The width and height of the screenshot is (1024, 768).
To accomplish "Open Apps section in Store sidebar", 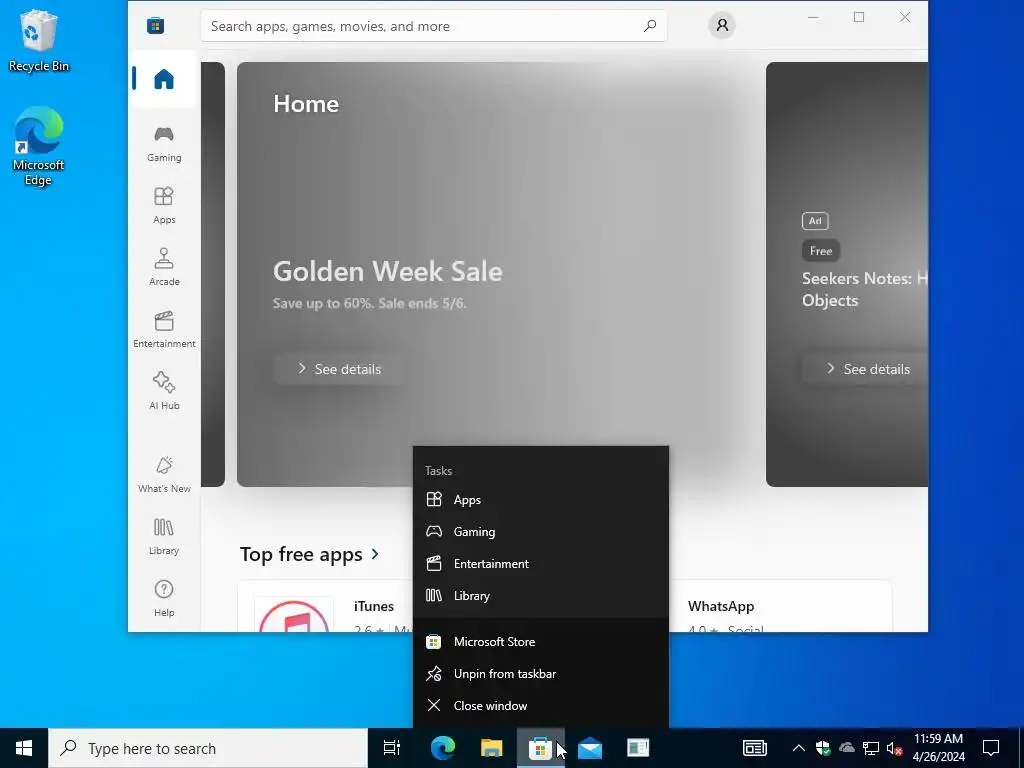I will point(164,206).
